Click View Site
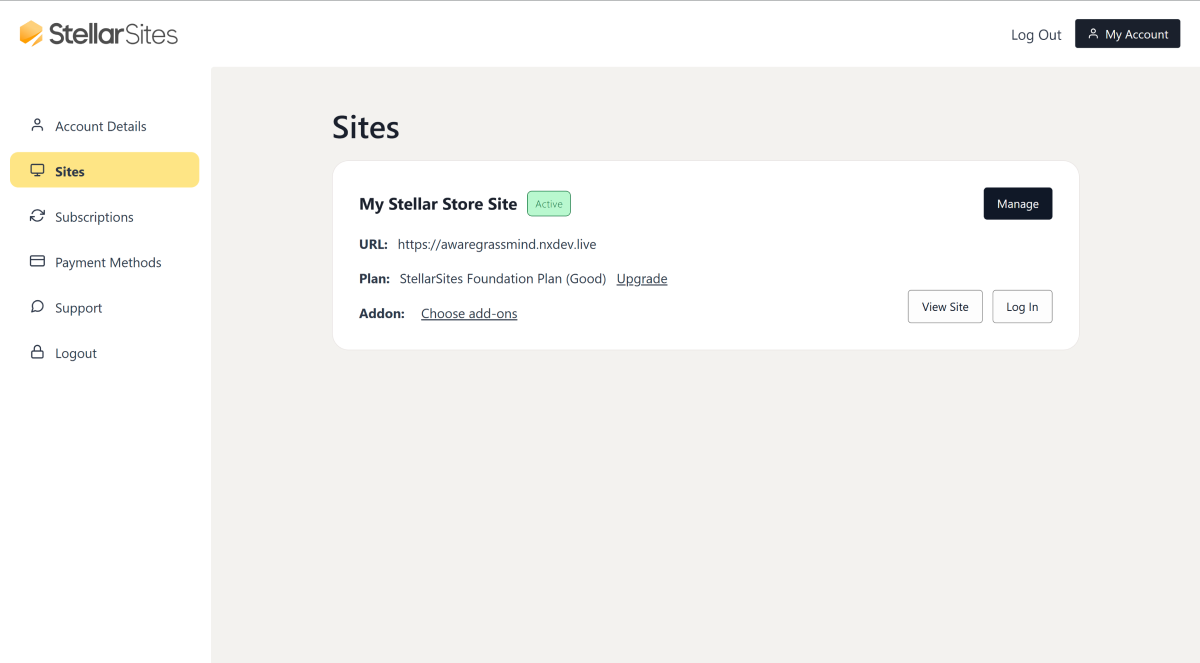Image resolution: width=1200 pixels, height=663 pixels. point(944,306)
